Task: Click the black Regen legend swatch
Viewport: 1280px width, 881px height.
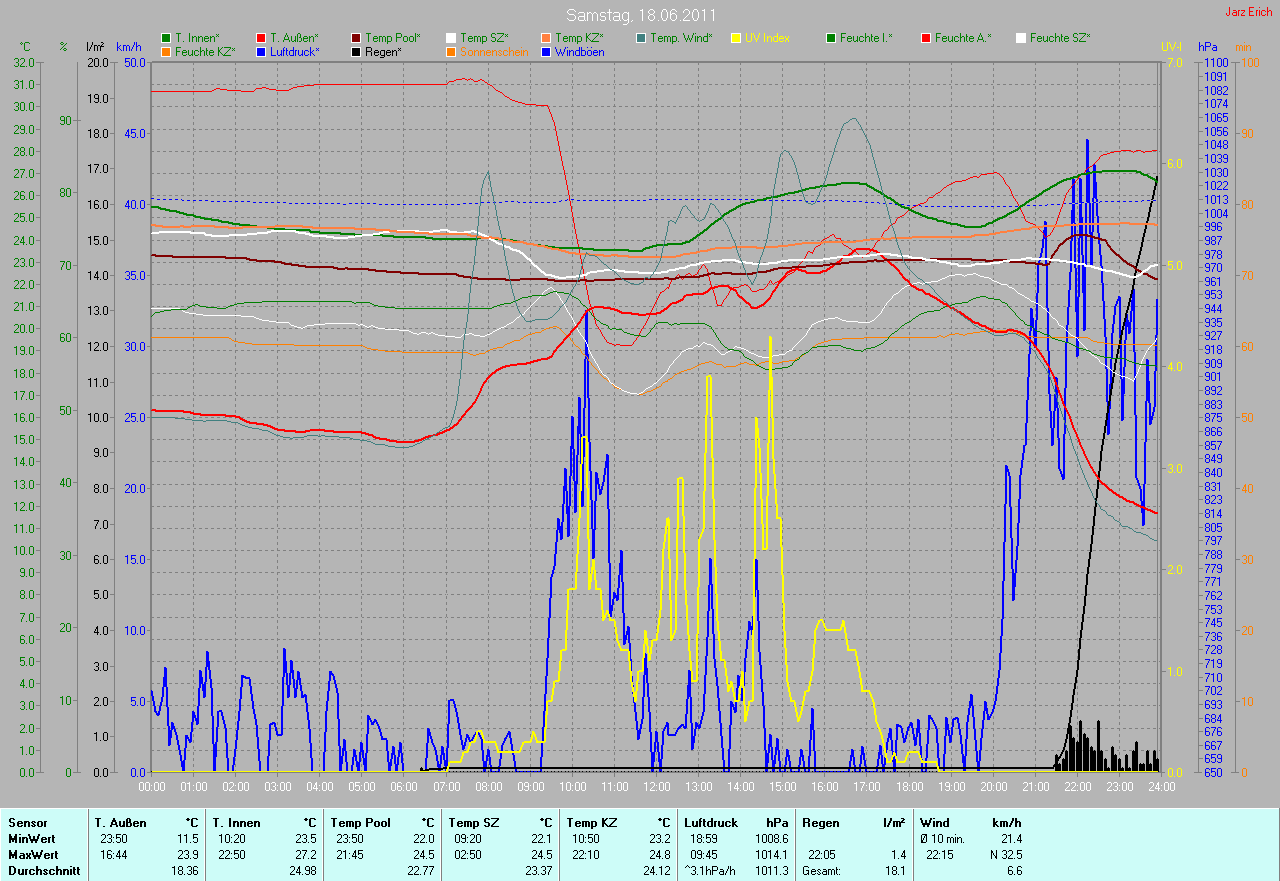Action: click(x=356, y=51)
